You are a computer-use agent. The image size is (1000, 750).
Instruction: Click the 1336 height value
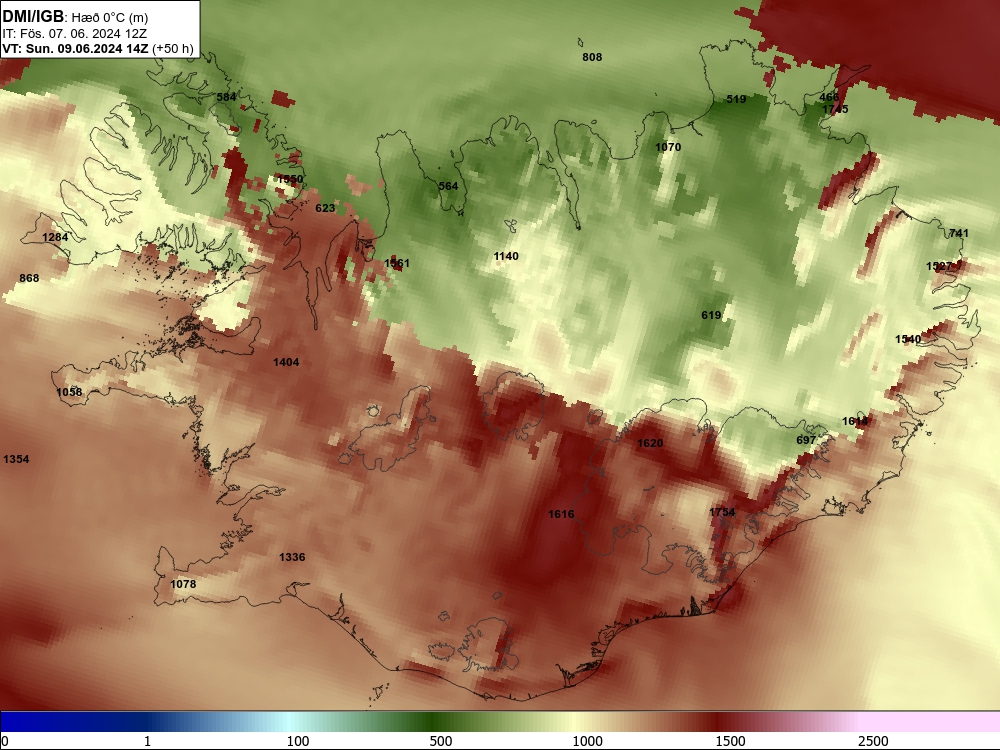[292, 557]
